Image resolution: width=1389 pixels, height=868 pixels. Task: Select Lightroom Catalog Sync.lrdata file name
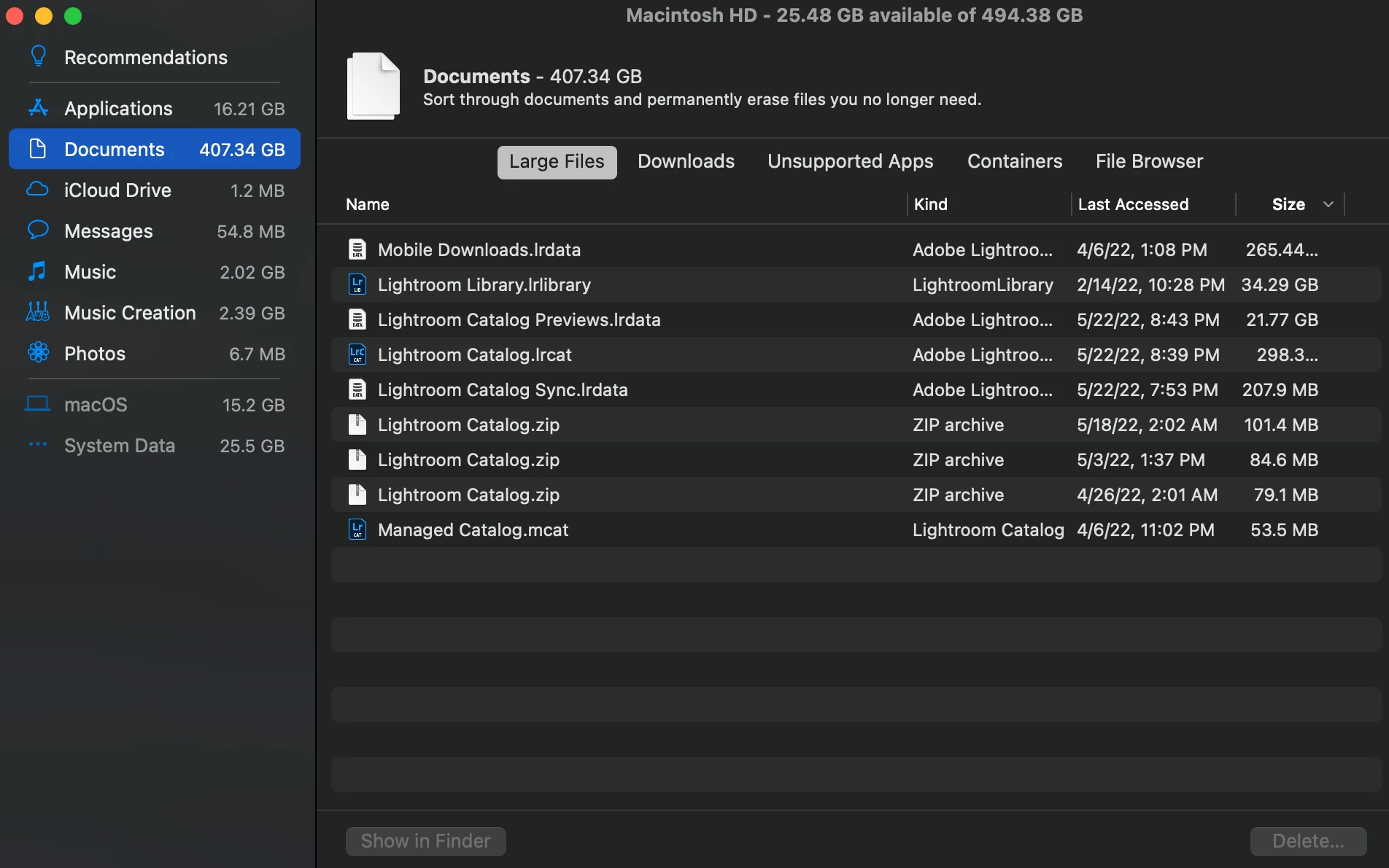click(x=503, y=390)
